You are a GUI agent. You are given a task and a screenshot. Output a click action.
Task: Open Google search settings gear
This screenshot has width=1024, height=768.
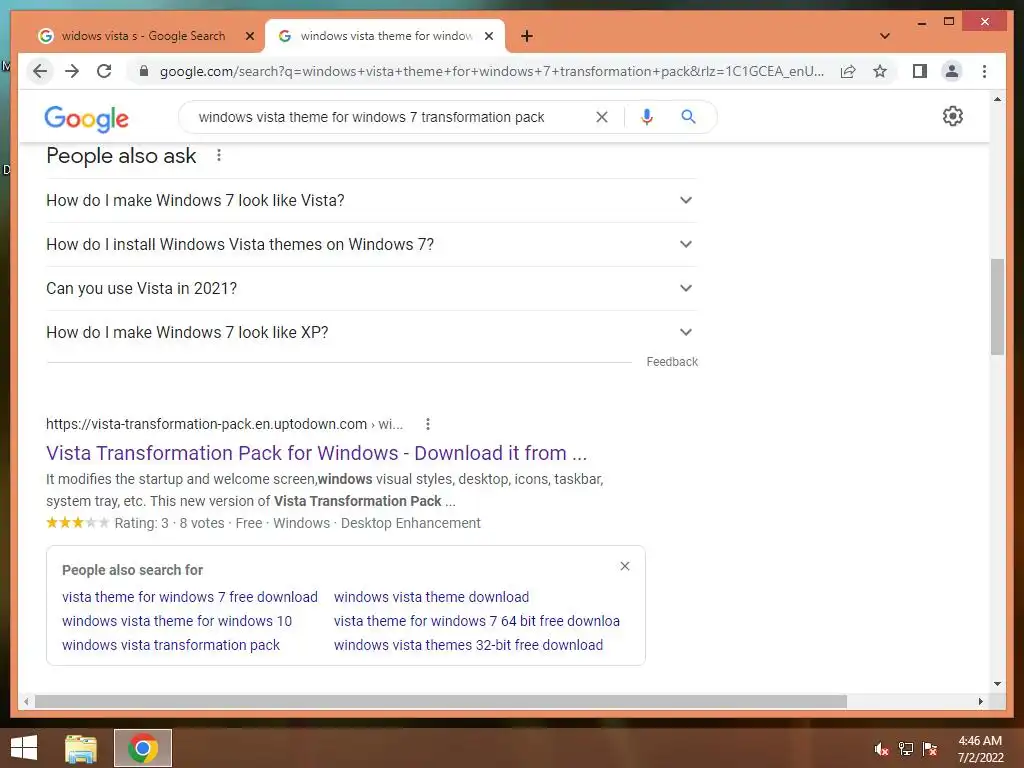coord(953,116)
